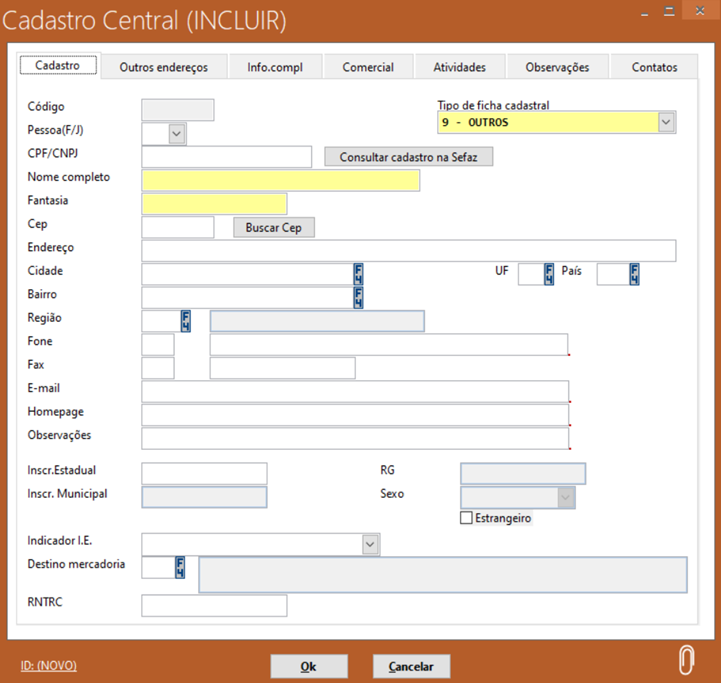Open the F4 lookup for País
The image size is (721, 683).
click(x=634, y=274)
